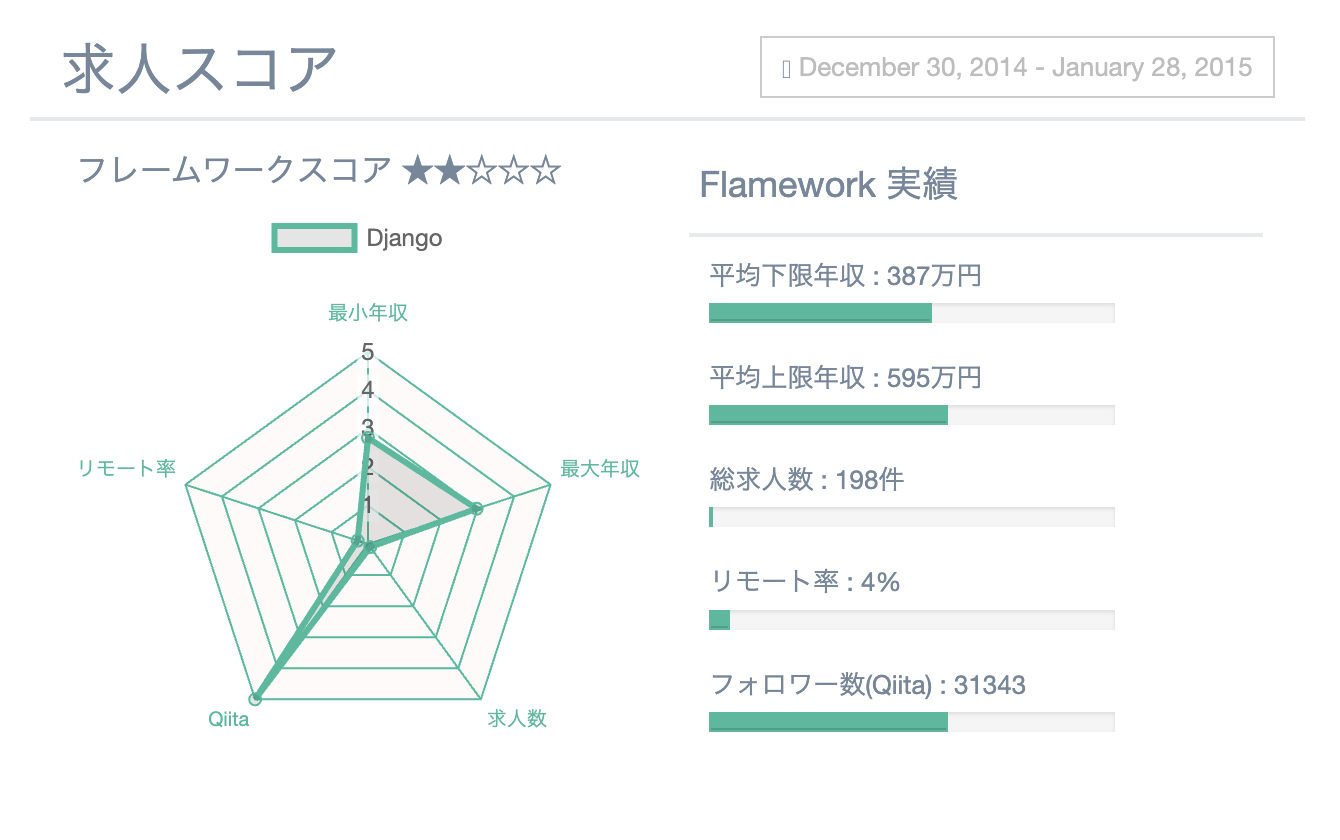This screenshot has width=1340, height=840.
Task: Click 総求人数 progress bar
Action: pos(911,517)
